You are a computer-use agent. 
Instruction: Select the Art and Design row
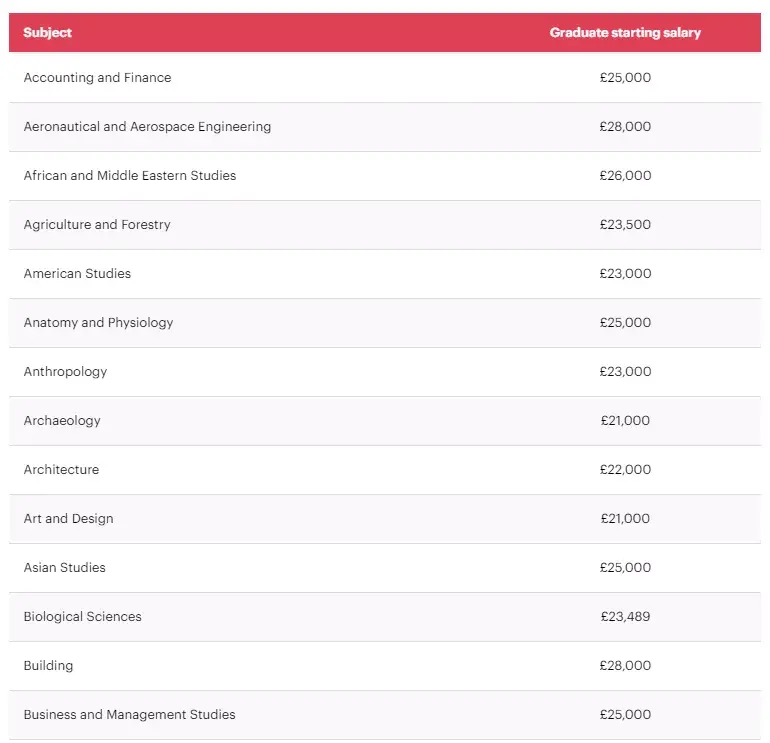[x=385, y=519]
